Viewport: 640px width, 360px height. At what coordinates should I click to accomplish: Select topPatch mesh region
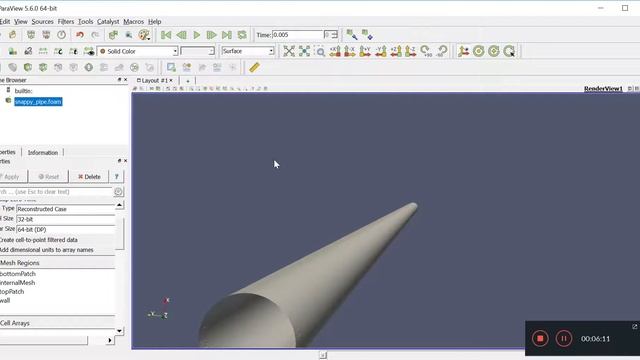(12, 291)
